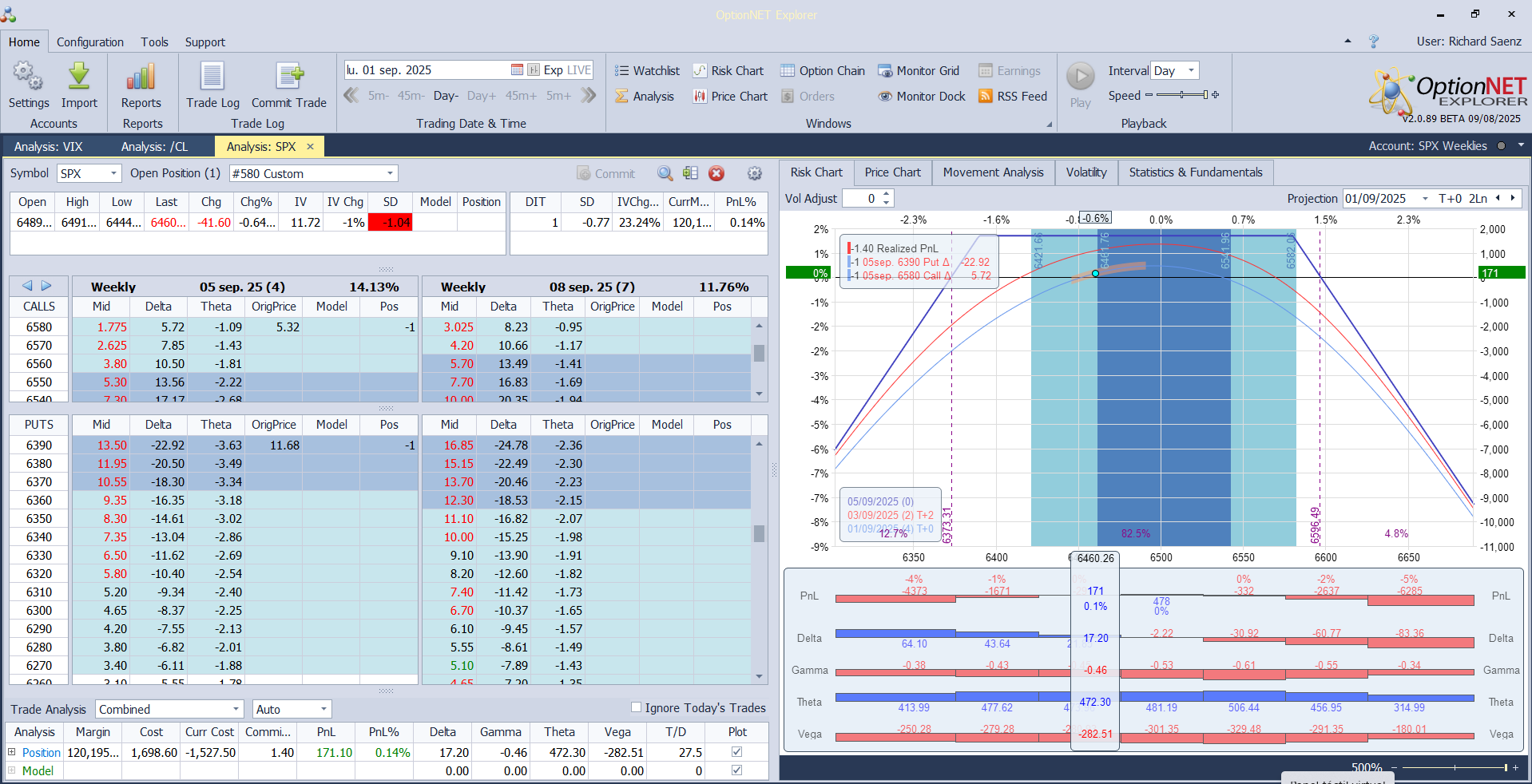Open the Combined trade analysis dropdown

point(236,709)
